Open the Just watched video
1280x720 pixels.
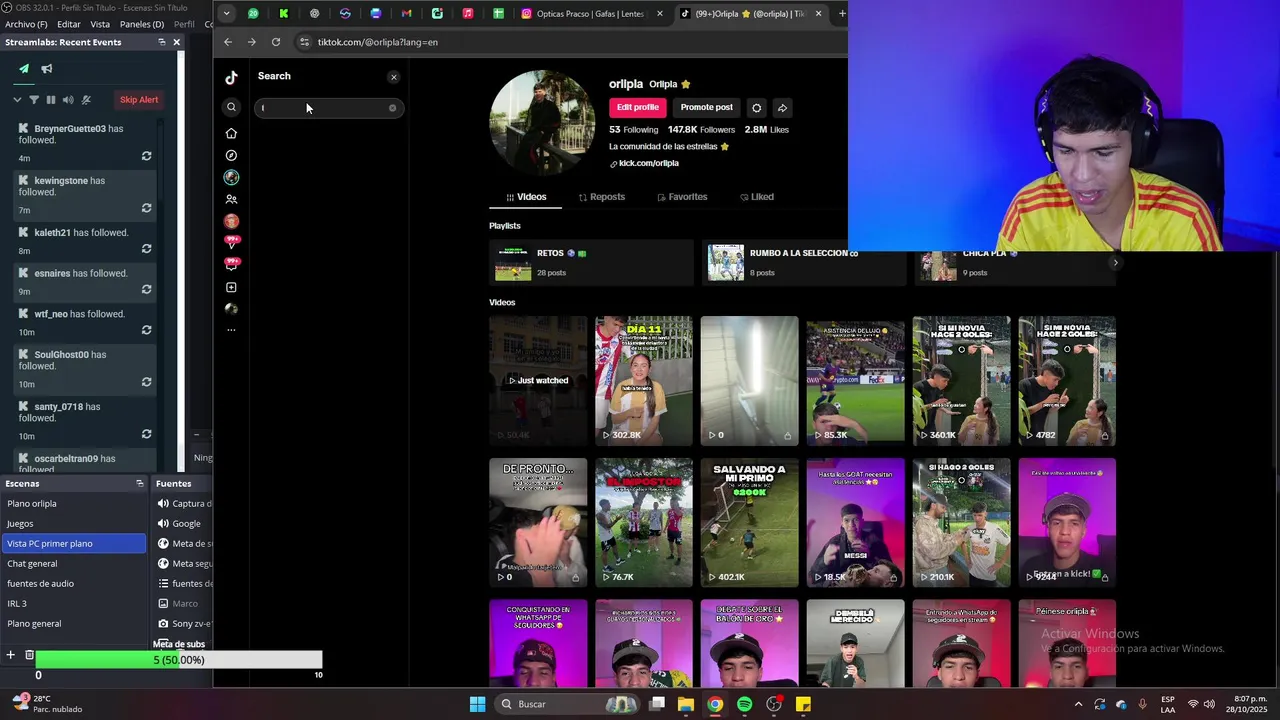coord(537,380)
